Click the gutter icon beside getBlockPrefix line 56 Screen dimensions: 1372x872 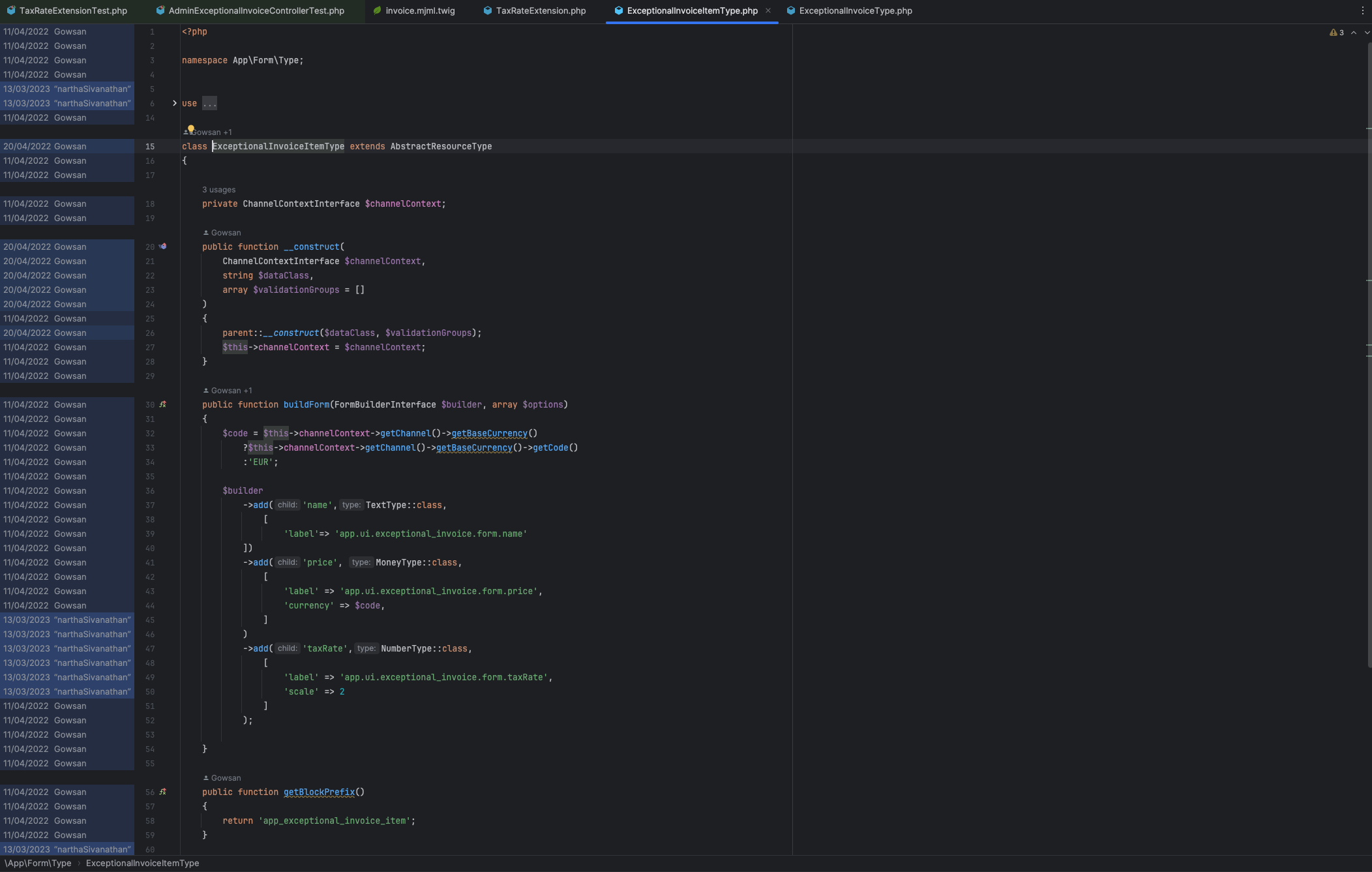point(163,792)
